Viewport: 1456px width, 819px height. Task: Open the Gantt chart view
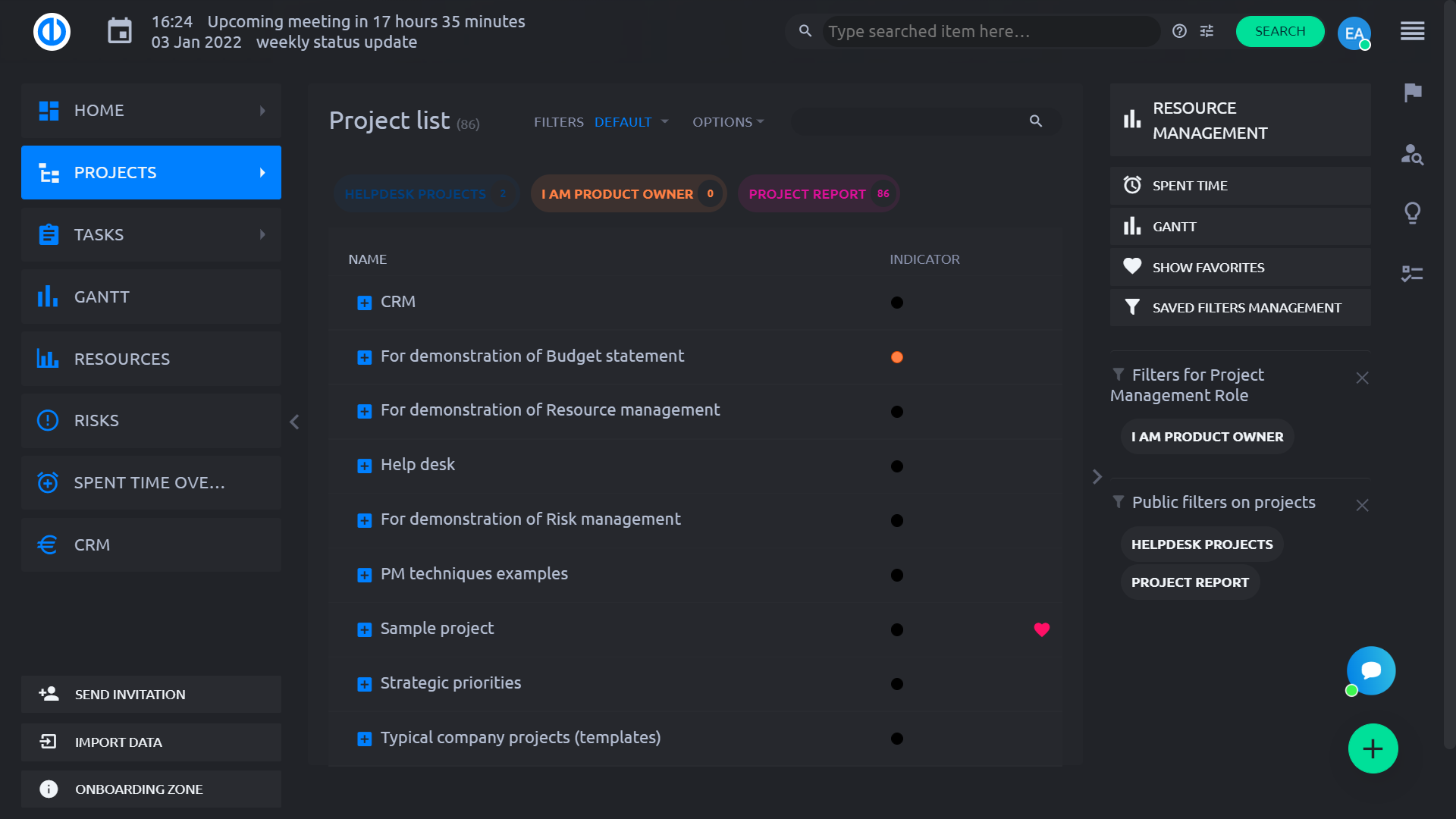point(99,296)
